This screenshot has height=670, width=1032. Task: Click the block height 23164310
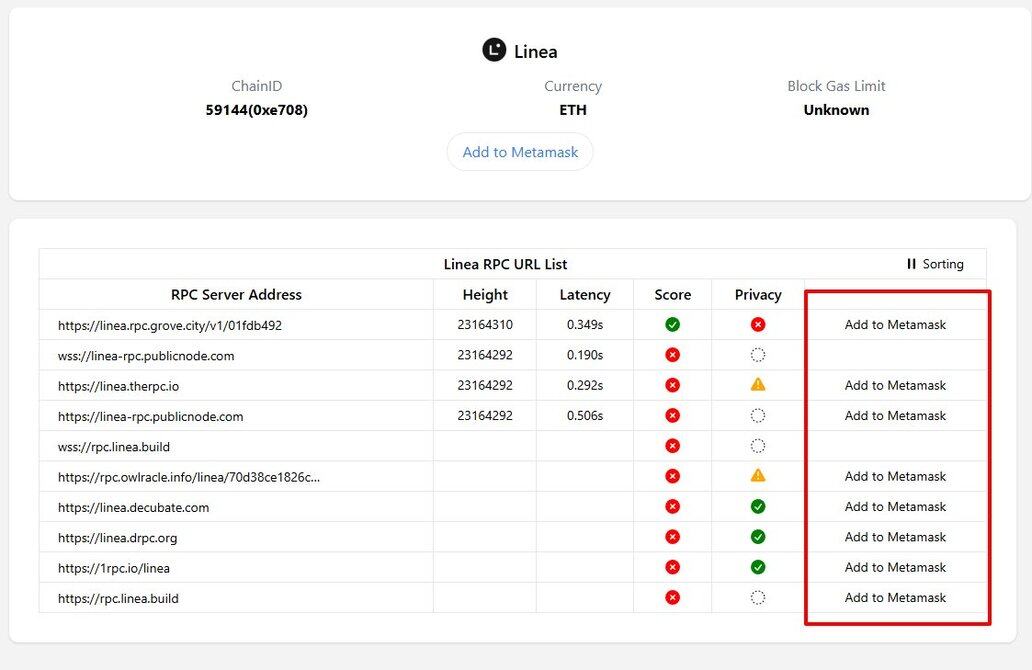click(x=485, y=324)
